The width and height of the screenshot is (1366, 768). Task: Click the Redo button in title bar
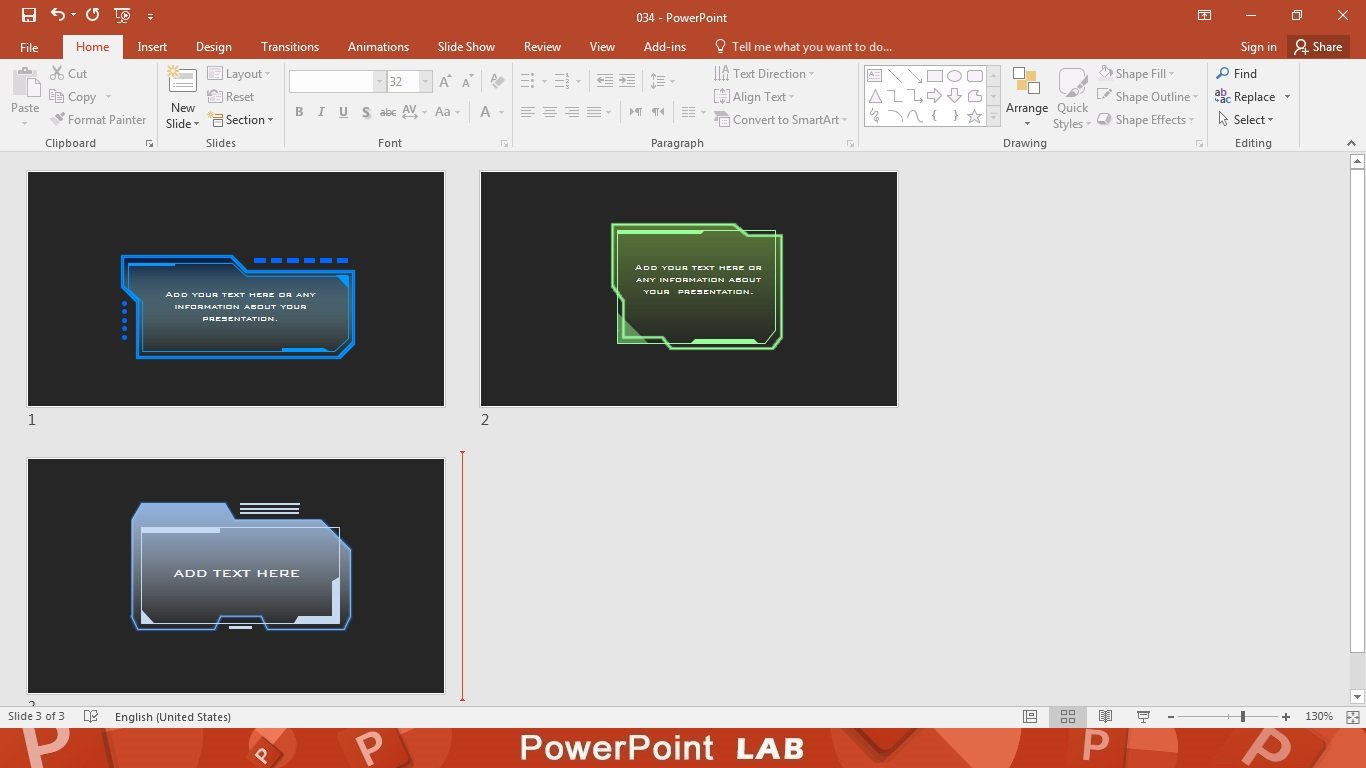tap(93, 16)
